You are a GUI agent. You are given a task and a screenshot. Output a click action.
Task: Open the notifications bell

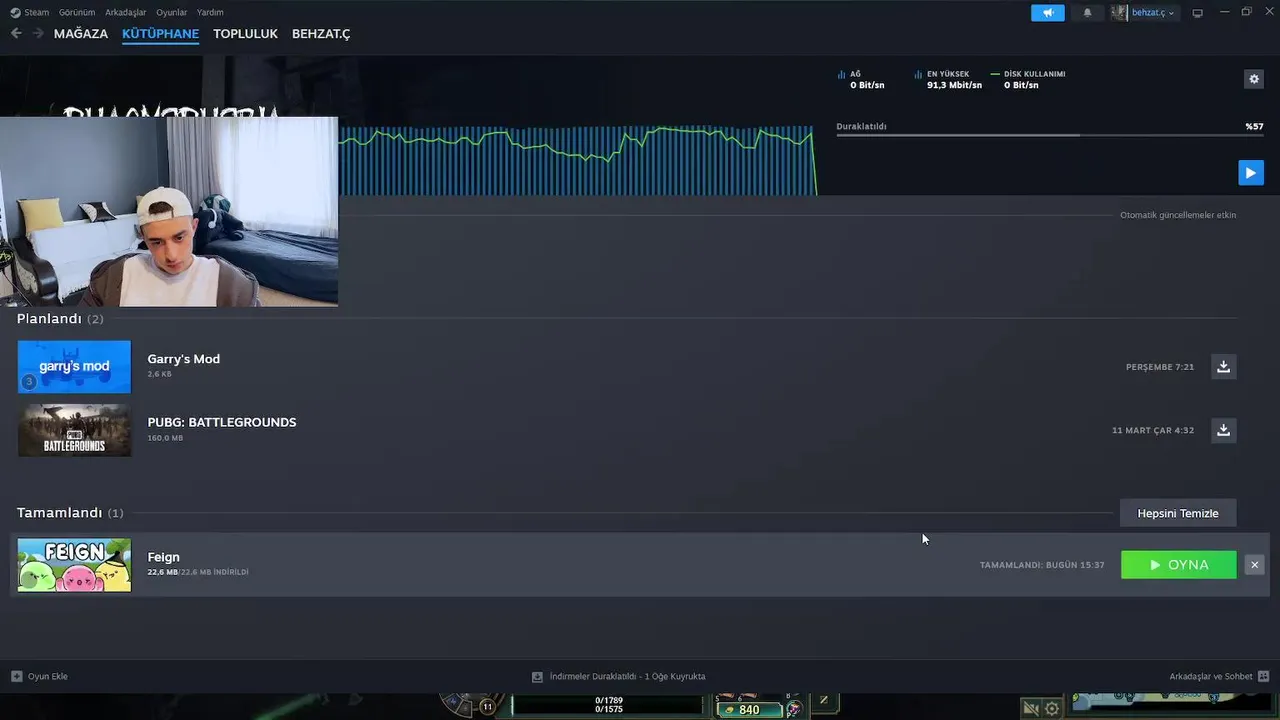click(x=1088, y=13)
